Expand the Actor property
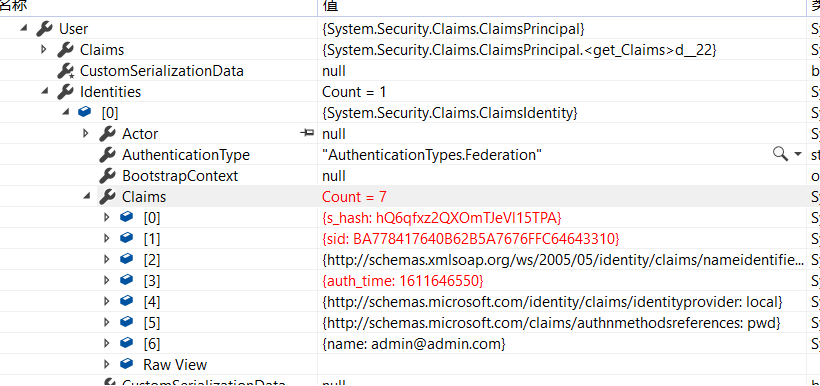Viewport: 820px width, 386px height. [86, 133]
